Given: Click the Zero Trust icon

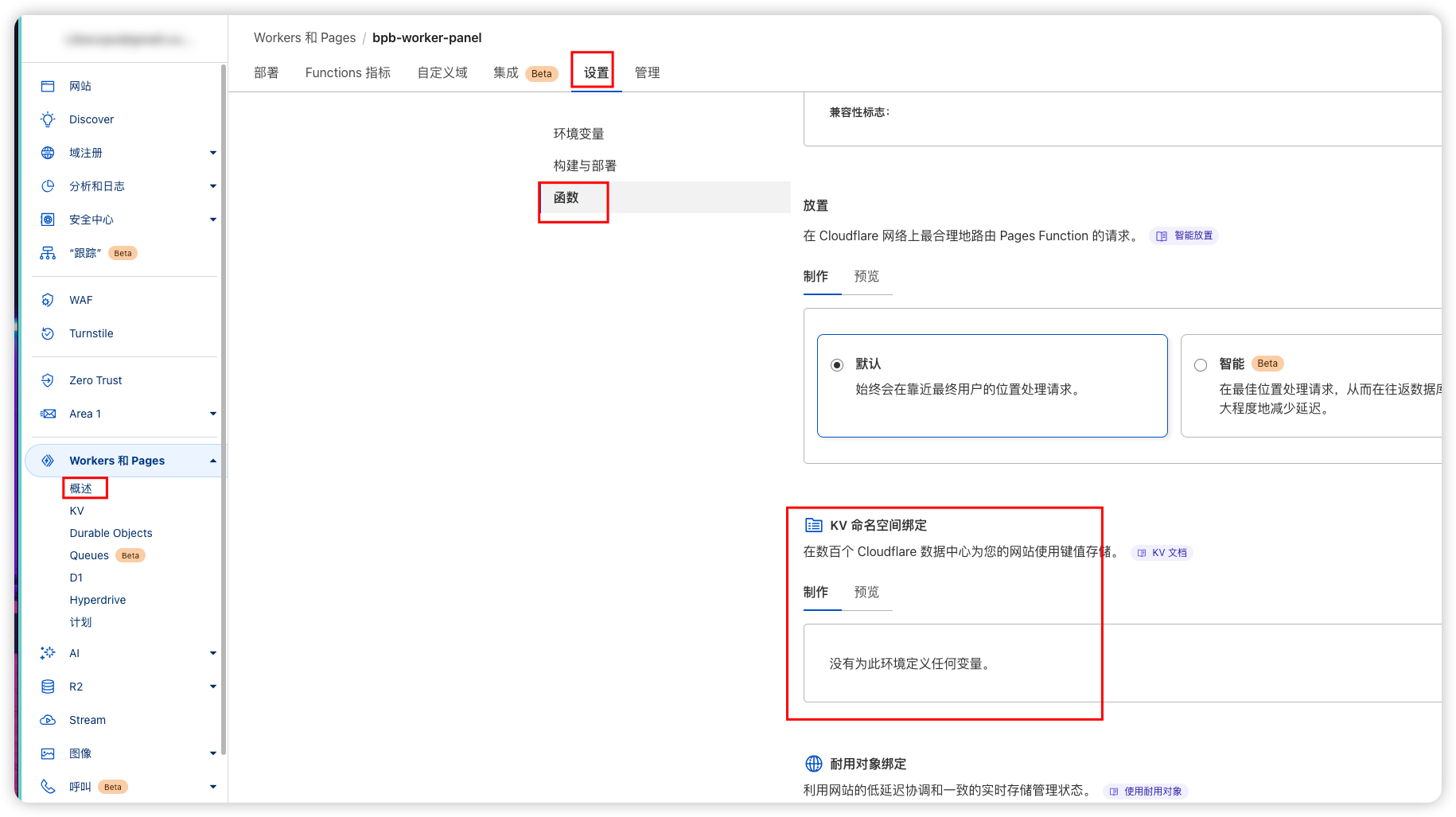Looking at the screenshot, I should [x=48, y=380].
